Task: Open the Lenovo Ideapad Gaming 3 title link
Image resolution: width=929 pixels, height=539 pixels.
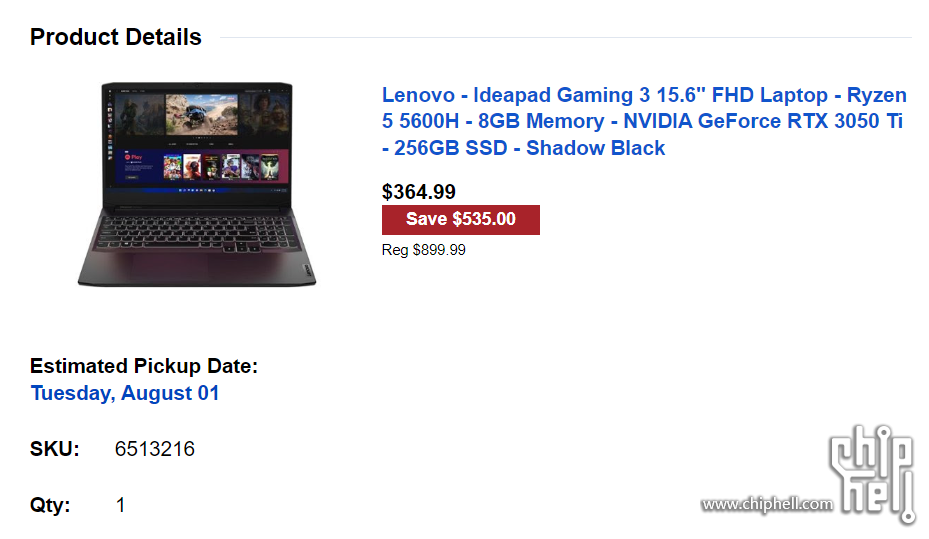Action: pyautogui.click(x=644, y=121)
